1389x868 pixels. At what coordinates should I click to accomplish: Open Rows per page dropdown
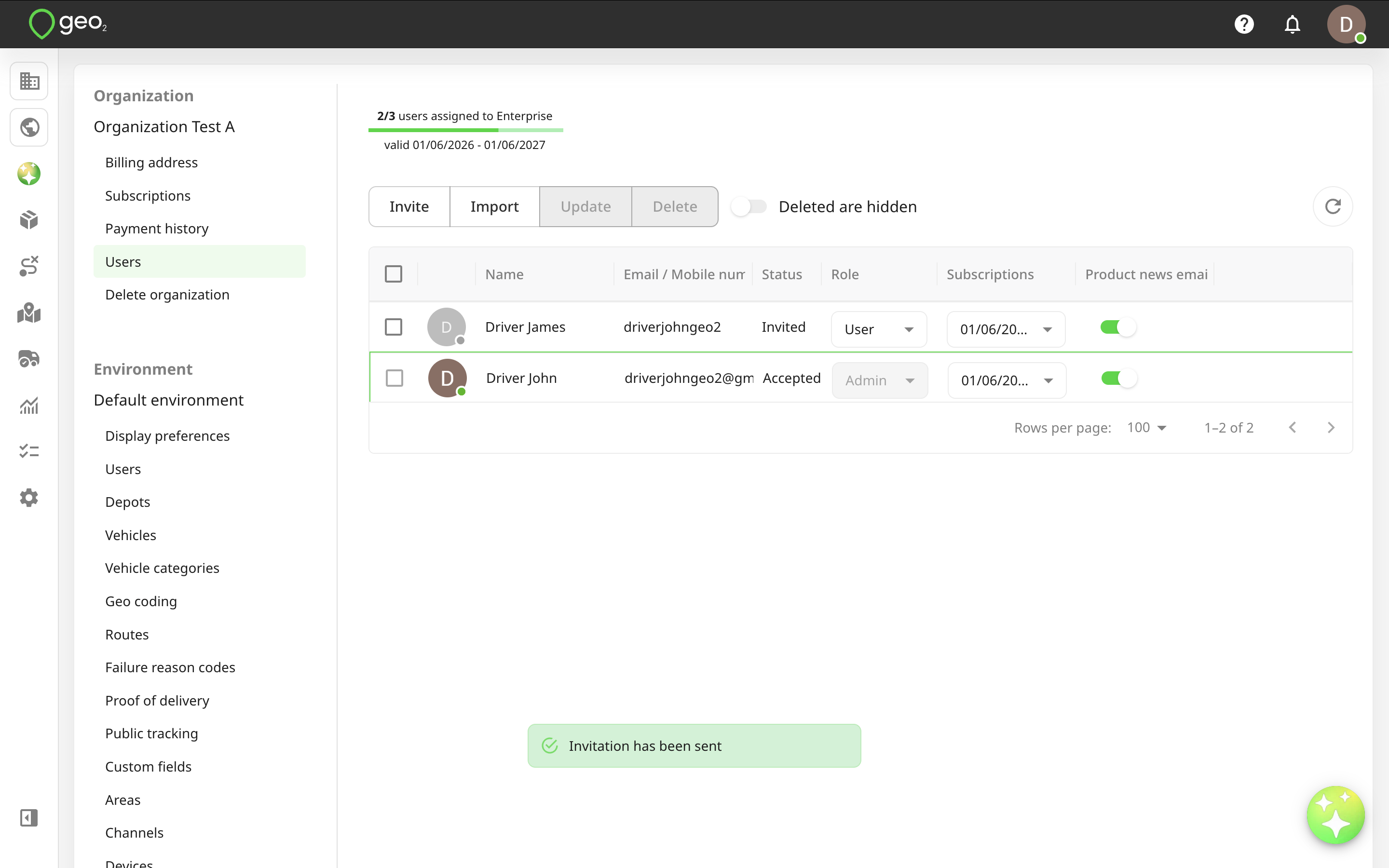point(1147,428)
